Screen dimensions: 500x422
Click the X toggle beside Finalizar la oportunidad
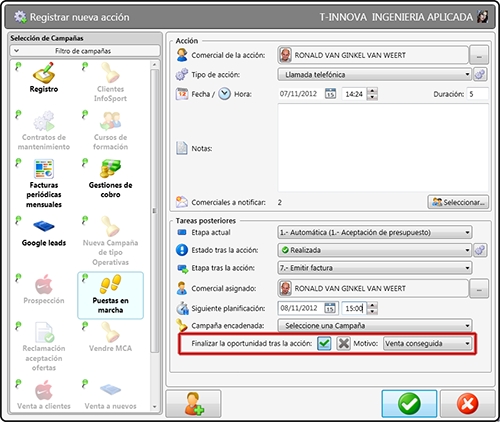pyautogui.click(x=343, y=343)
